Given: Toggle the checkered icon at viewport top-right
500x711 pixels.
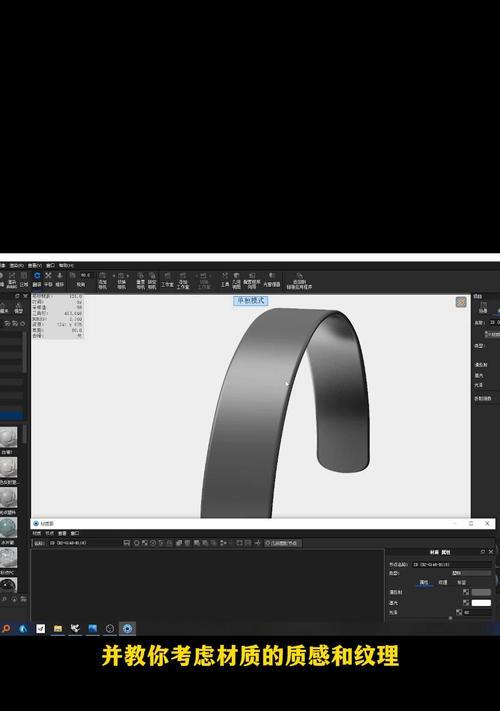Looking at the screenshot, I should pyautogui.click(x=461, y=302).
